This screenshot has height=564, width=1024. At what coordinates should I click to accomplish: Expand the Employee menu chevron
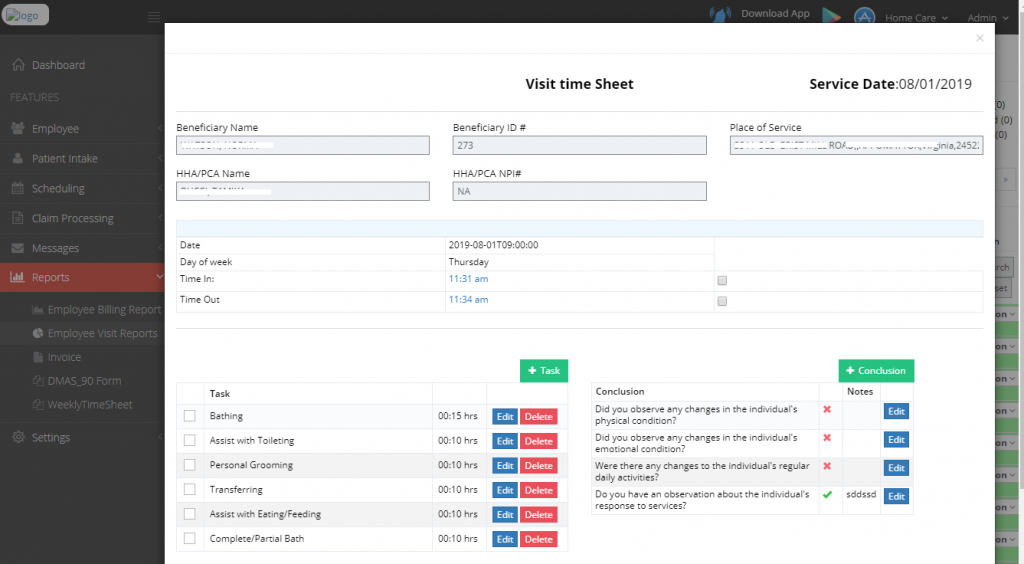point(160,128)
